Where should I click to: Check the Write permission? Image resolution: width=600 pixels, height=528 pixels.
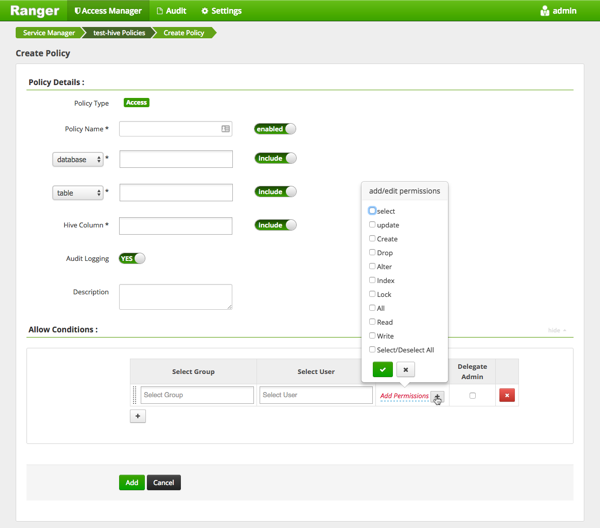pyautogui.click(x=372, y=336)
